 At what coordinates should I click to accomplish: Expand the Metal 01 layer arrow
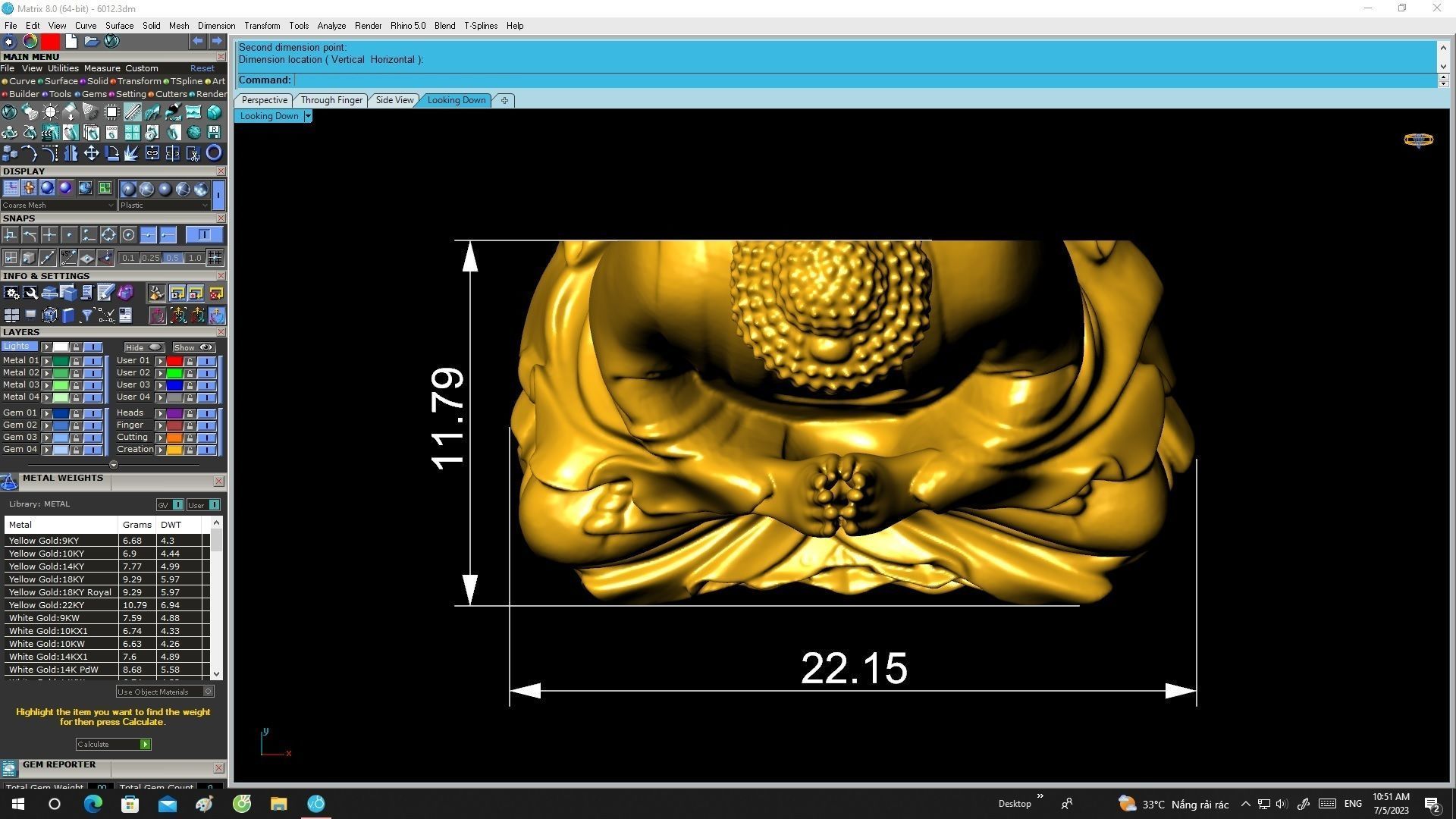click(x=46, y=361)
